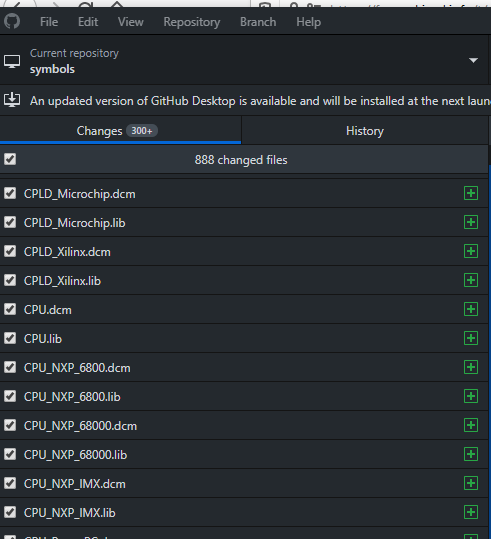Click the added-file icon for CPU.dcm
The image size is (491, 539).
(471, 309)
